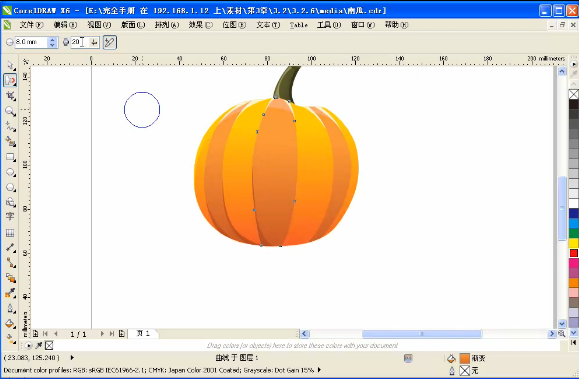Select the active Shape/Smear tool in toolbox
Image resolution: width=579 pixels, height=379 pixels.
10,80
